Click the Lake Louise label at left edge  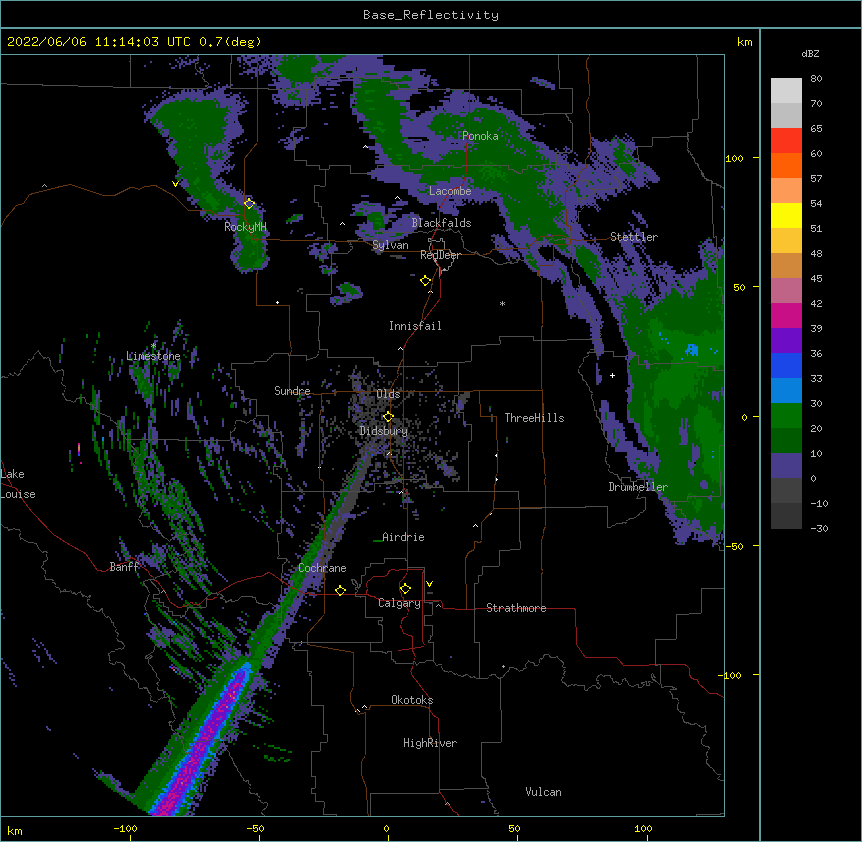coord(18,484)
